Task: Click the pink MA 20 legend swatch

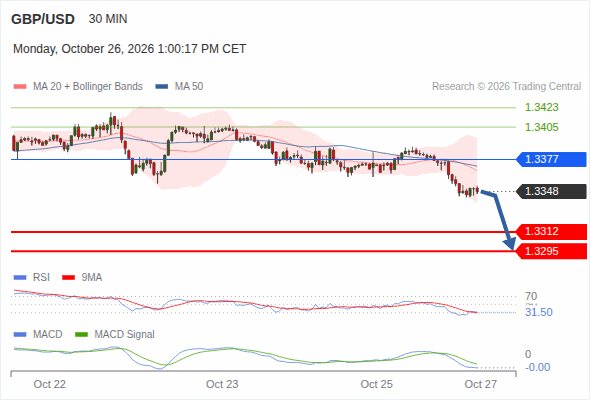Action: [x=20, y=87]
